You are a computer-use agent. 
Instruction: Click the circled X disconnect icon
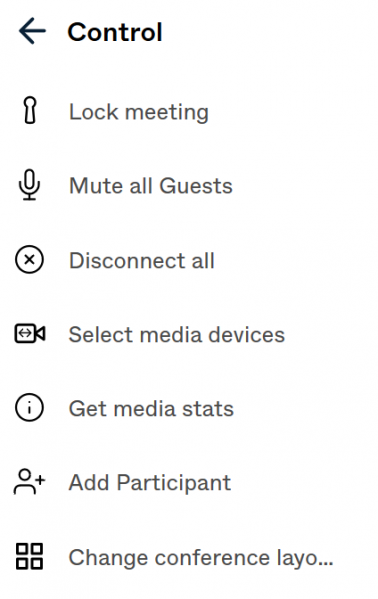point(29,260)
